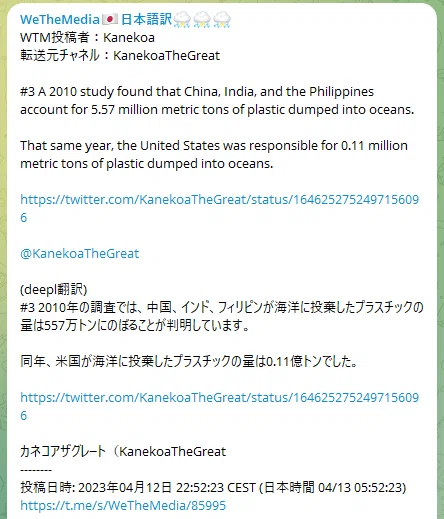The height and width of the screenshot is (519, 444).
Task: Click the Japanese paragraph mentioning 557万トン
Action: (x=222, y=316)
